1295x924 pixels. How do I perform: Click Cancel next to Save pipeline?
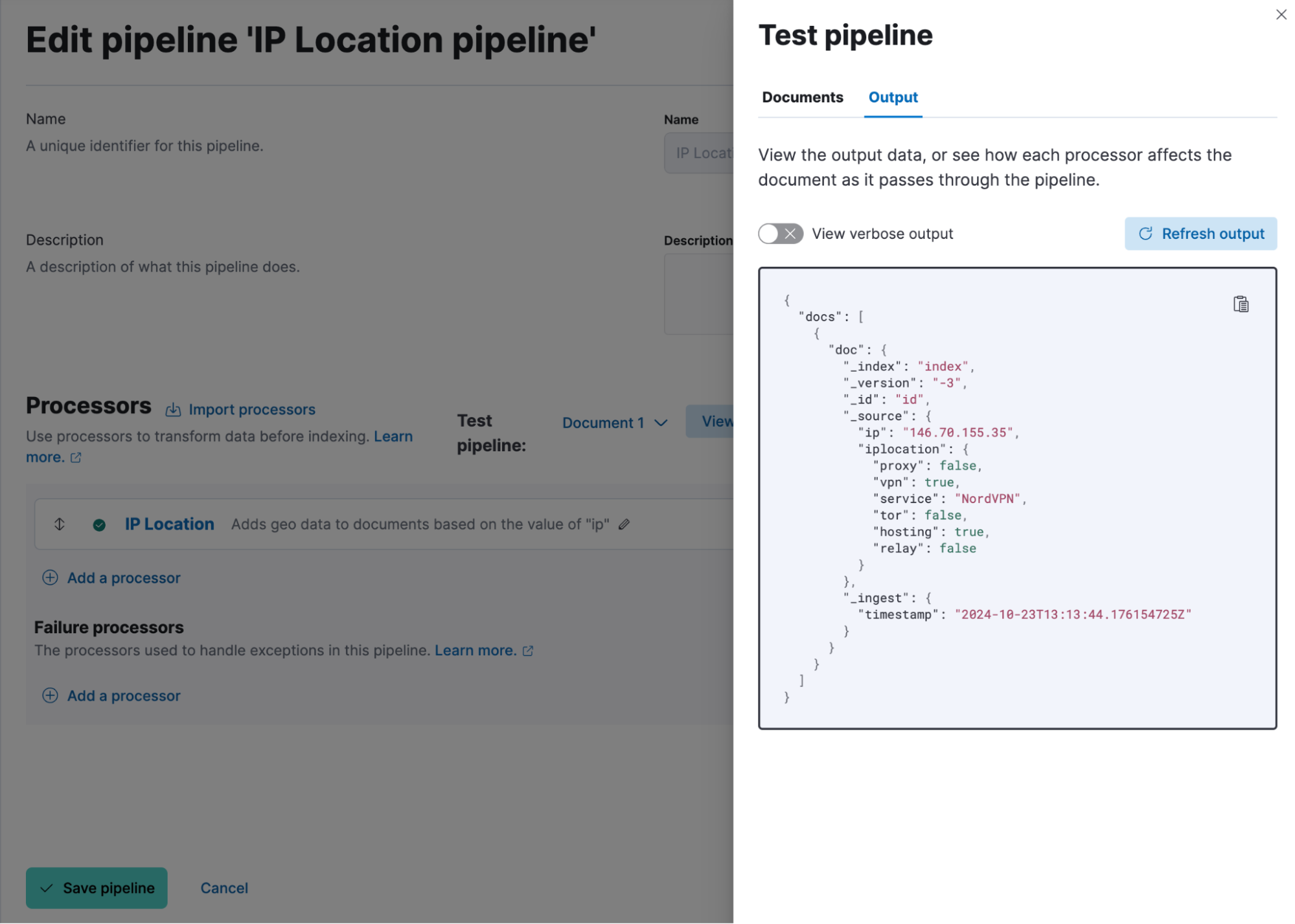tap(223, 888)
